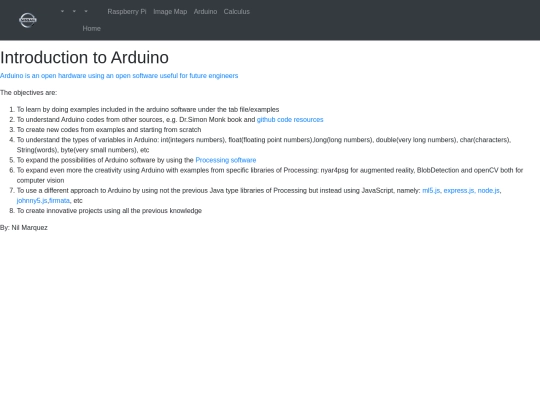Open the johnny5.js link
The image size is (540, 405).
point(32,201)
